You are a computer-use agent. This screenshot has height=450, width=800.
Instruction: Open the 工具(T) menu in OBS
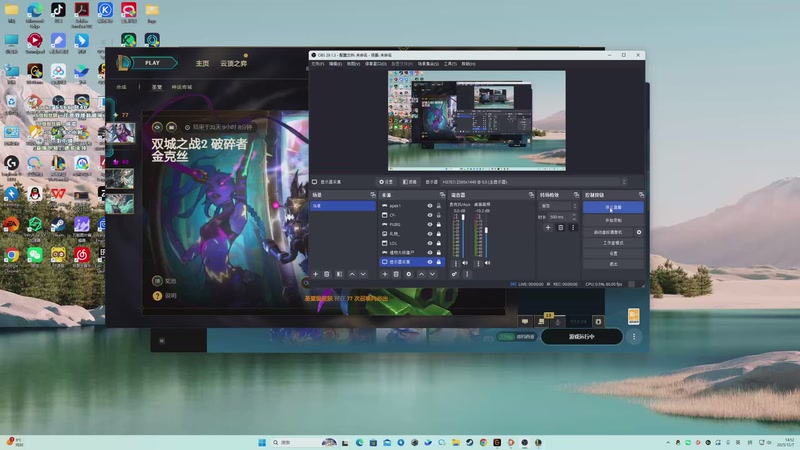450,64
